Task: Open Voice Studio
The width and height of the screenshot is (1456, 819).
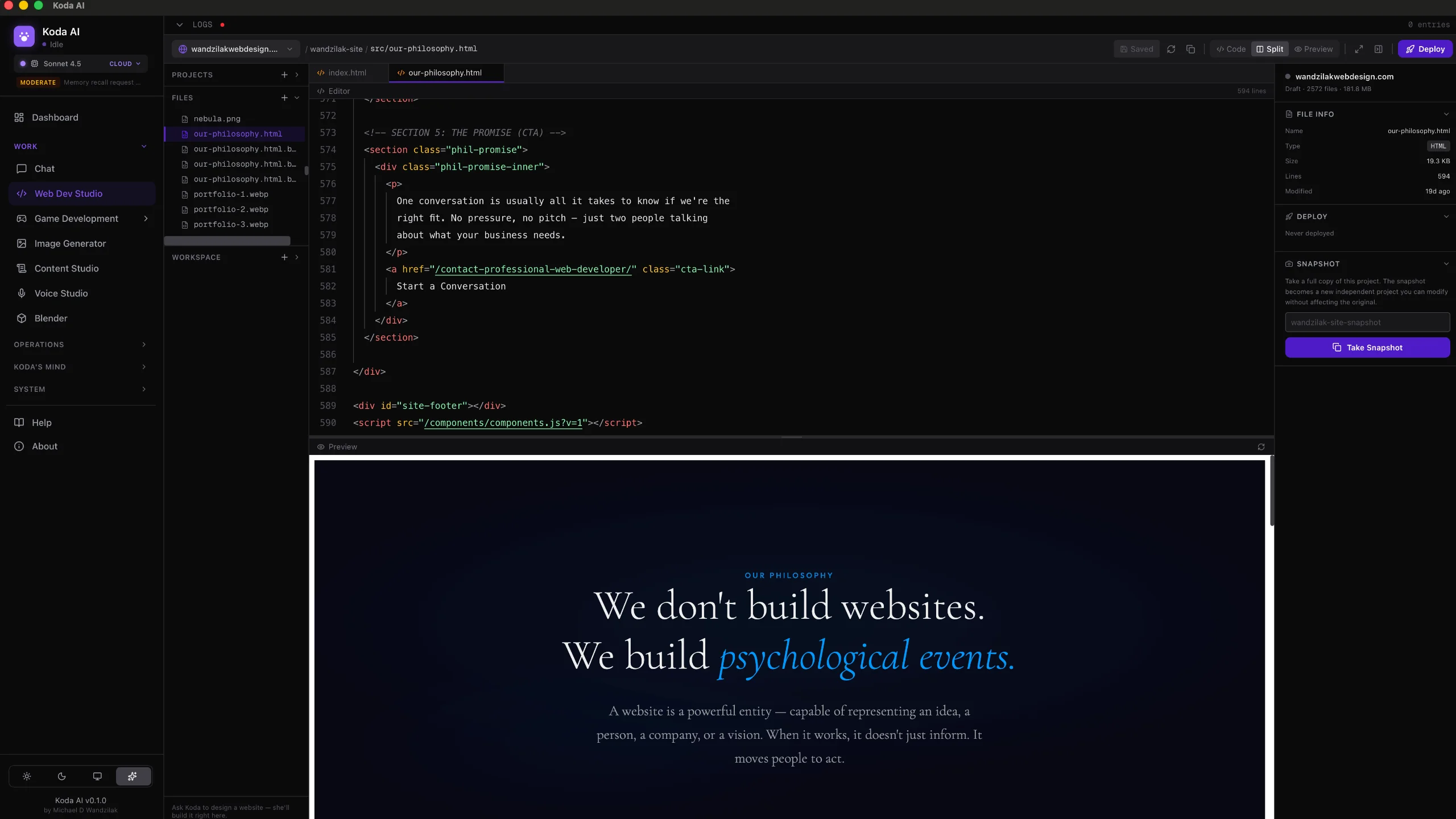Action: tap(61, 293)
